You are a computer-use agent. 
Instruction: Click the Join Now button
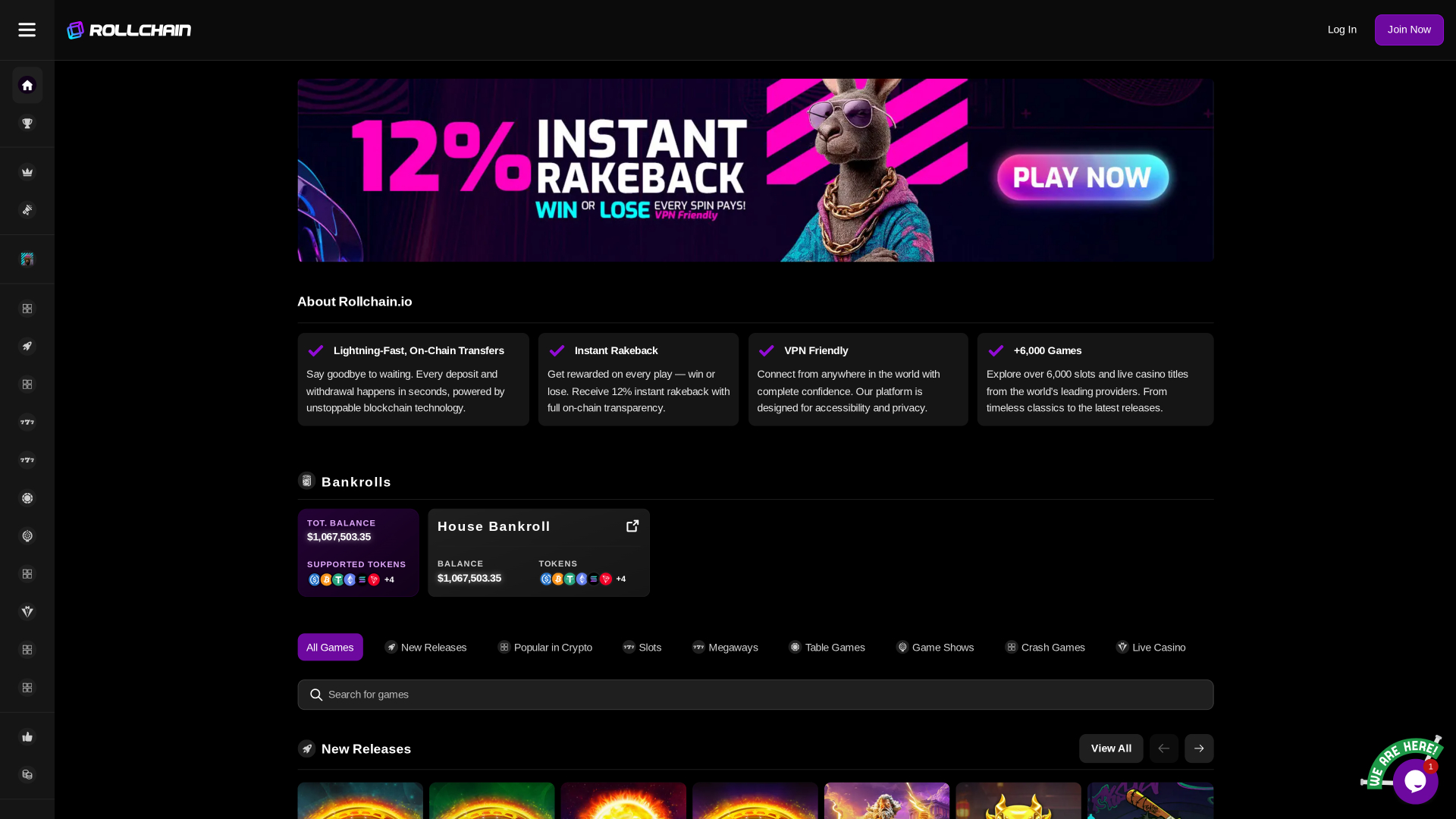pos(1408,30)
